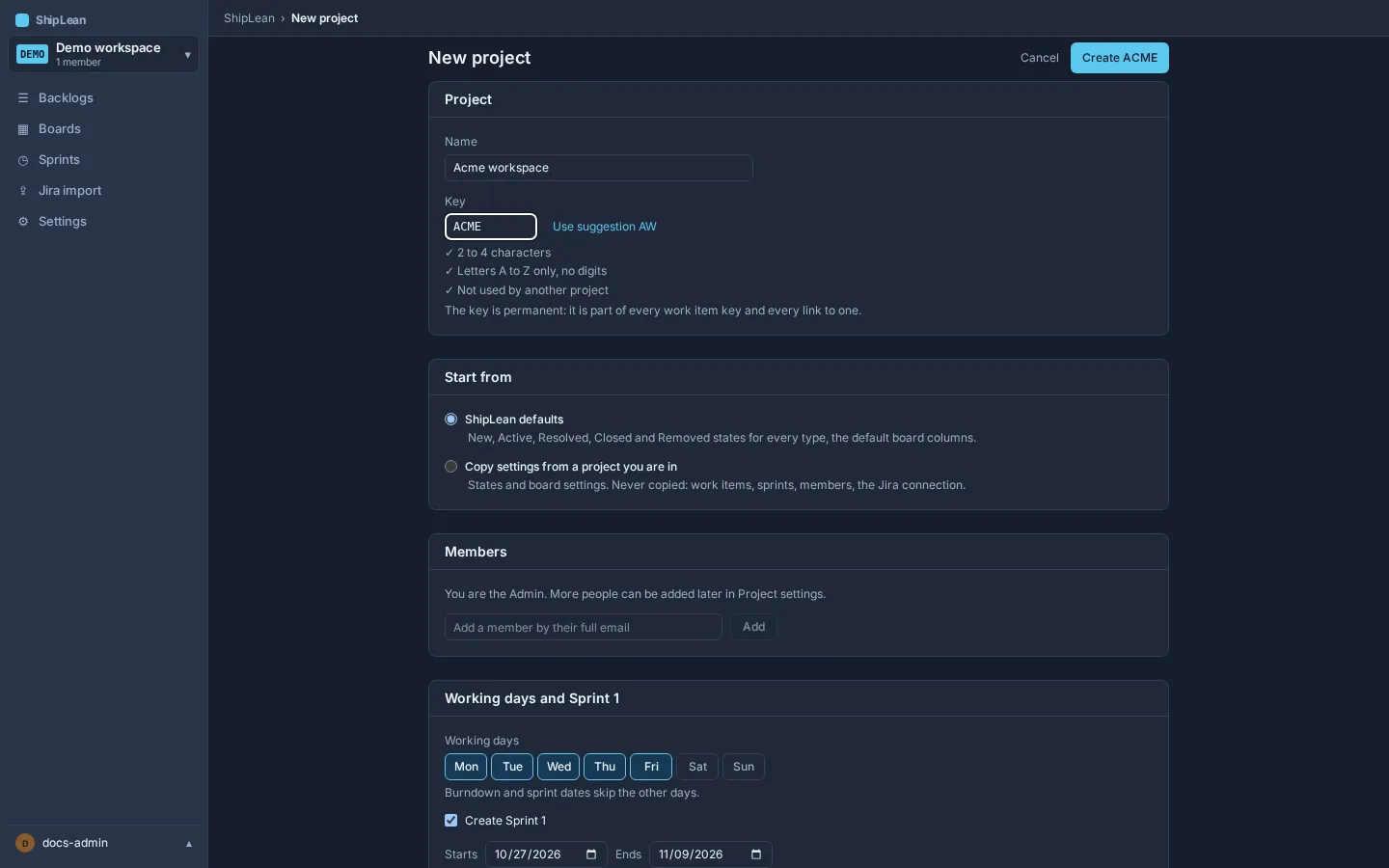Open the Ends date calendar picker
Image resolution: width=1389 pixels, height=868 pixels.
756,854
